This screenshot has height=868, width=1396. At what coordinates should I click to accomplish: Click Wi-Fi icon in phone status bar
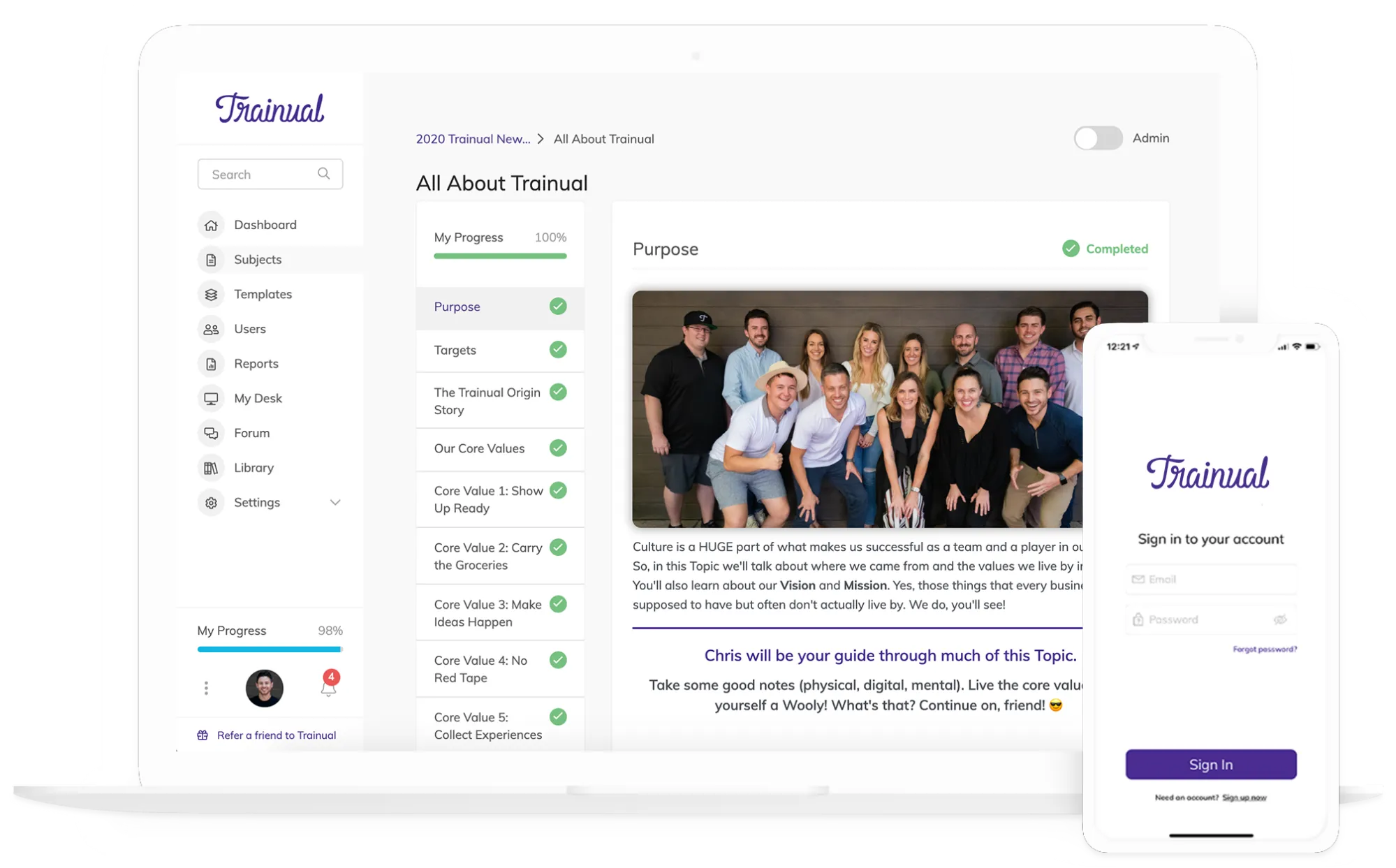point(1297,346)
